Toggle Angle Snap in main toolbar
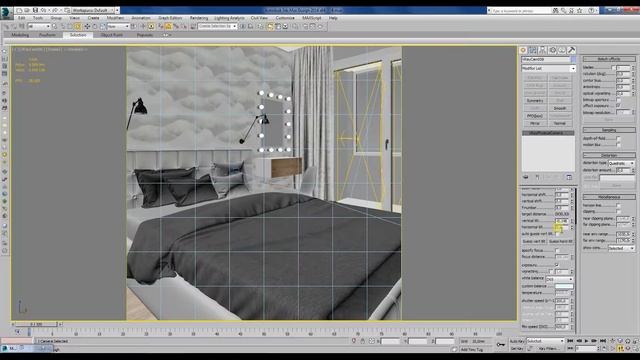Screen dimensions: 640x360 (168, 27)
